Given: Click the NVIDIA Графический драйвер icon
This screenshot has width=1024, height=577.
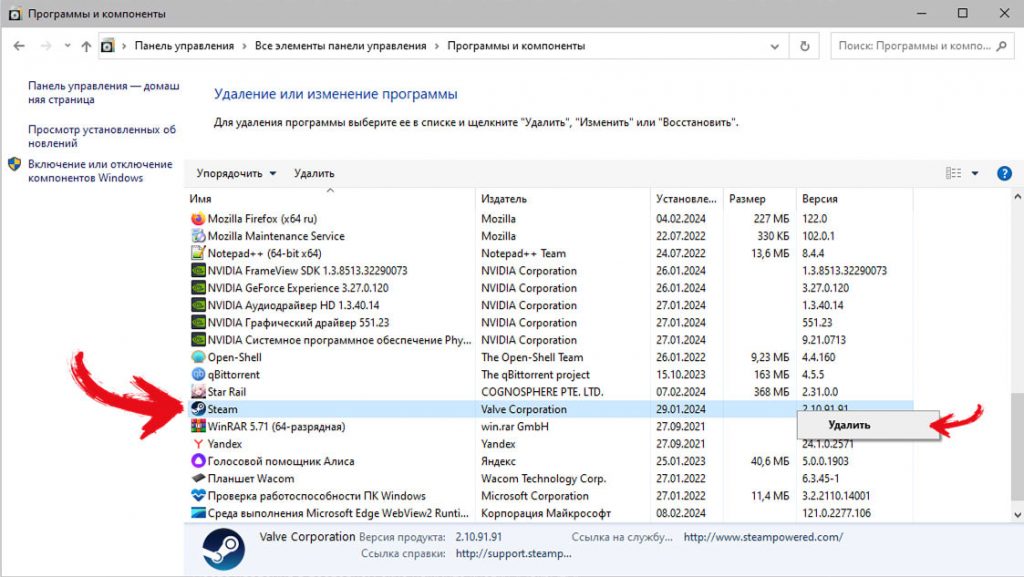Looking at the screenshot, I should click(198, 322).
